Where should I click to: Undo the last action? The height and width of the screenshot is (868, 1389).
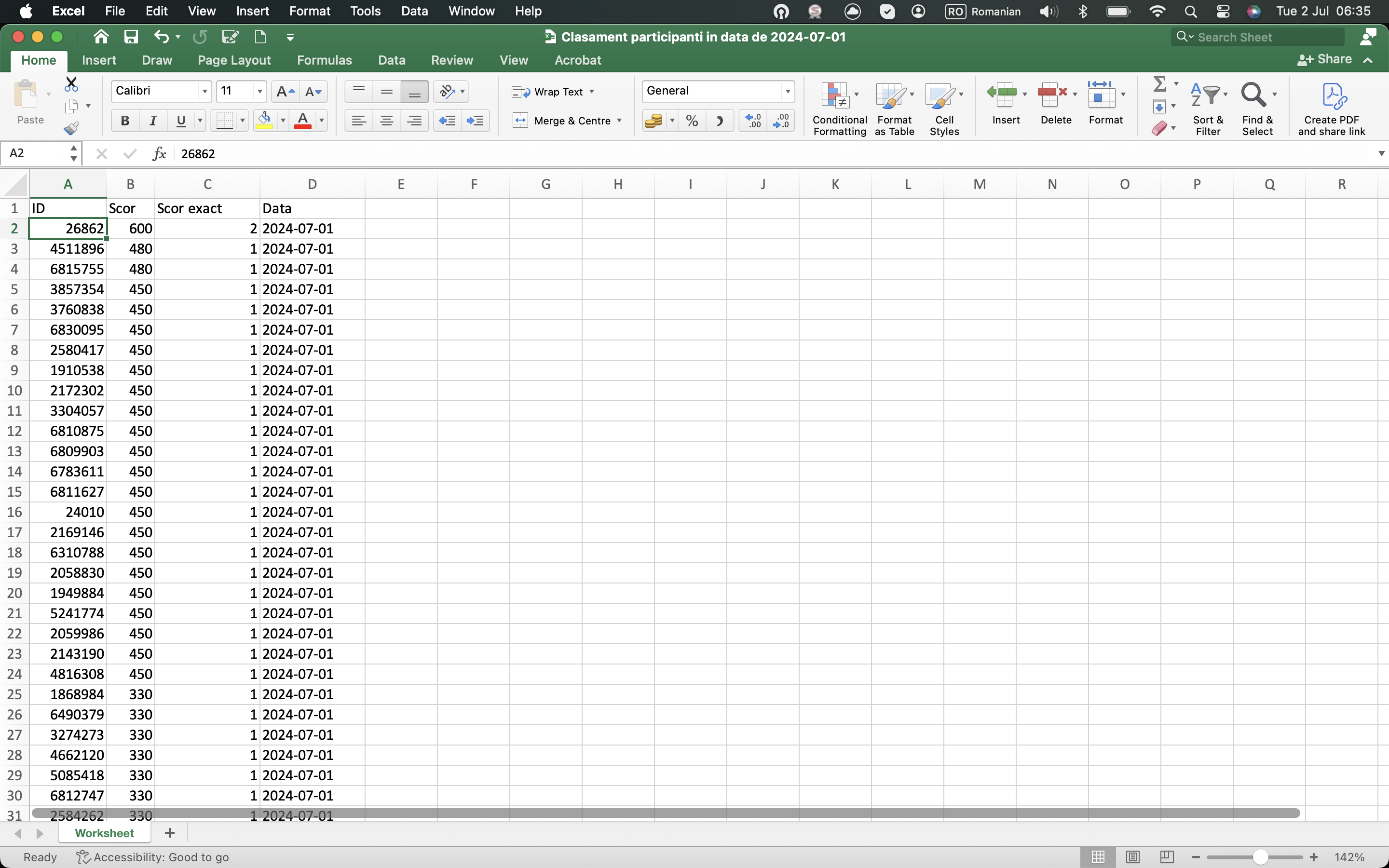tap(161, 37)
